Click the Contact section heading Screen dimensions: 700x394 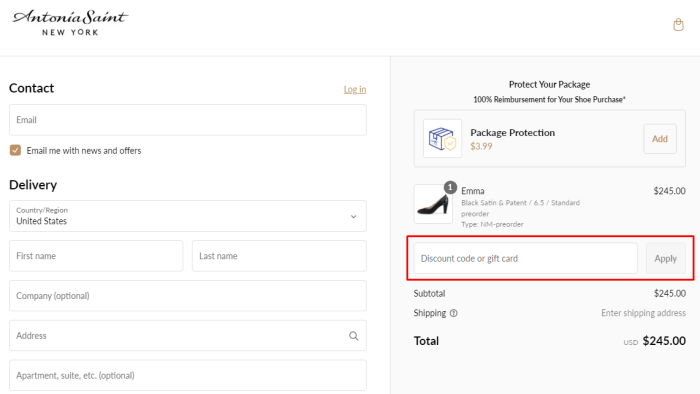coord(31,88)
